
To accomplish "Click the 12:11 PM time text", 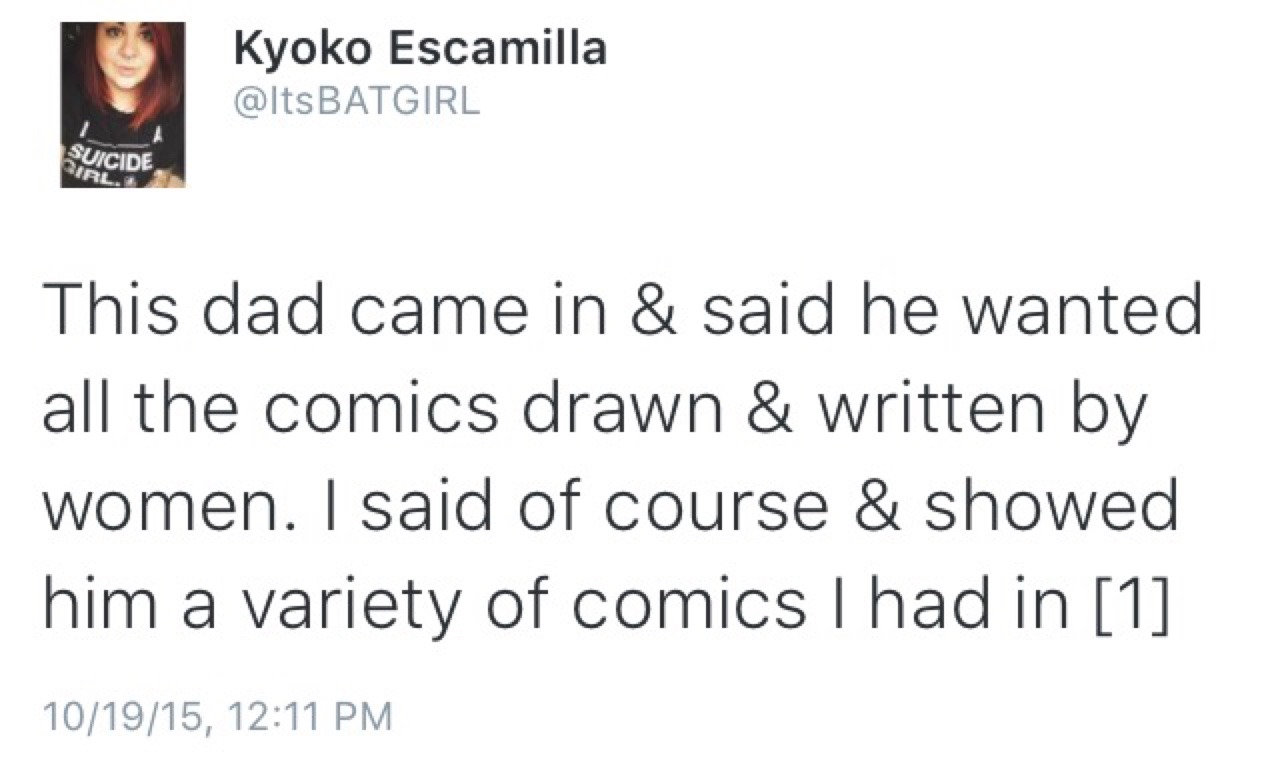I will pyautogui.click(x=309, y=717).
